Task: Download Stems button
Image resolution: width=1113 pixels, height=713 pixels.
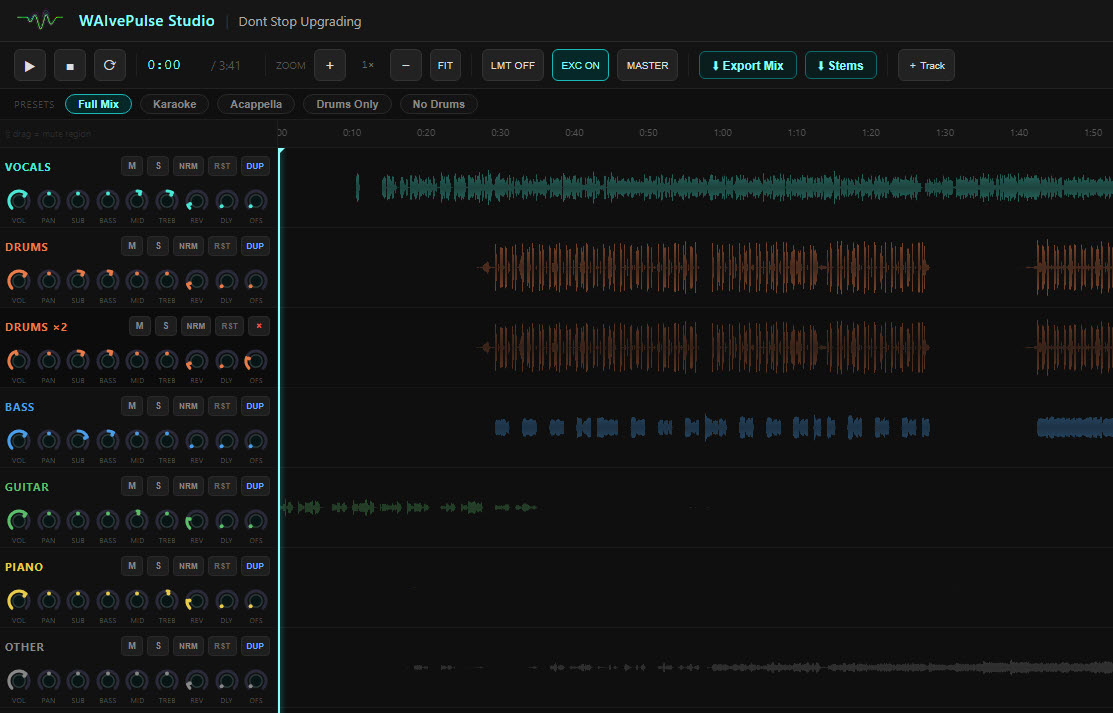Action: (x=840, y=65)
